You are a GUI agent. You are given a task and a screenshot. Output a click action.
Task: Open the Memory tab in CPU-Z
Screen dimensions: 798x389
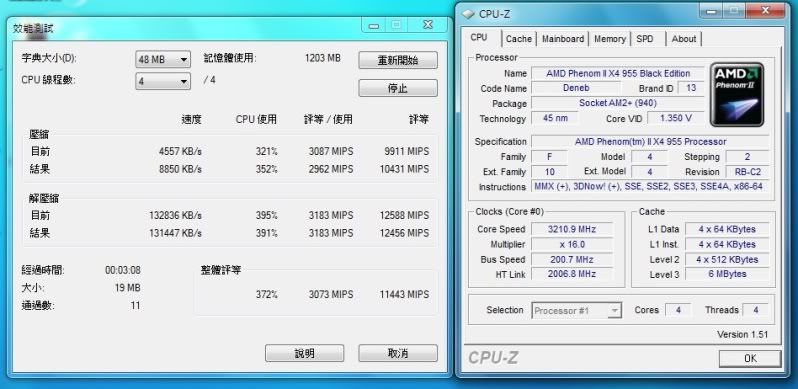tap(610, 39)
